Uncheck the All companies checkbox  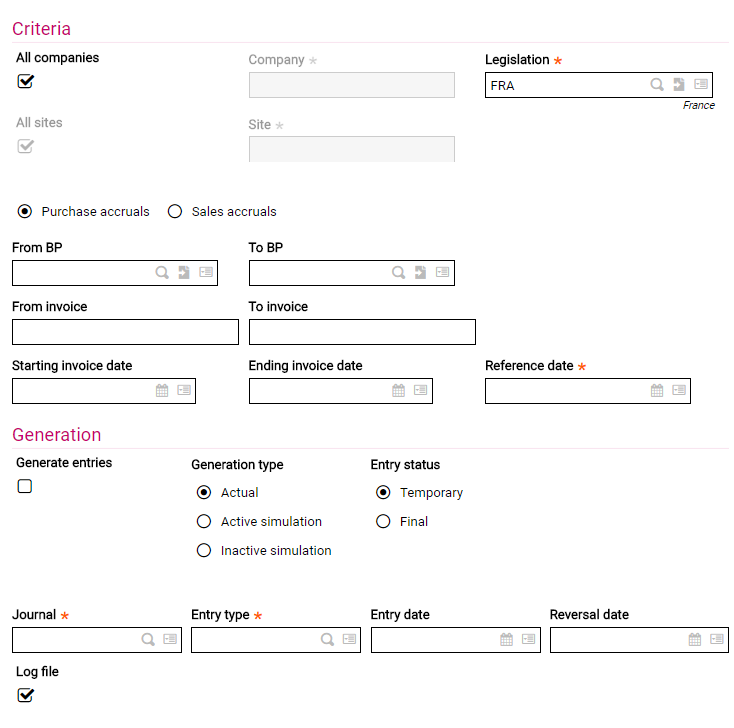click(x=26, y=81)
